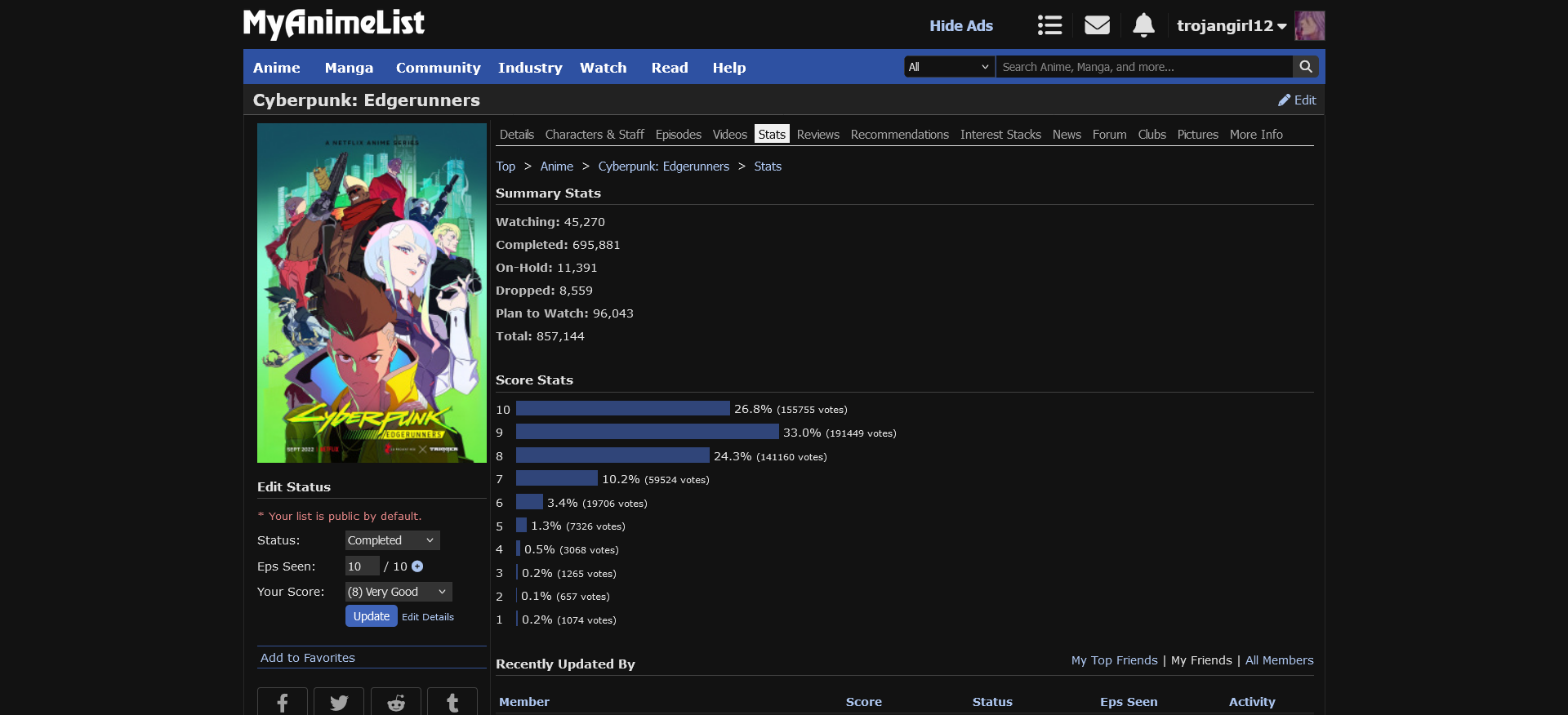The height and width of the screenshot is (715, 1568).
Task: Click the Score column header
Action: tap(864, 702)
